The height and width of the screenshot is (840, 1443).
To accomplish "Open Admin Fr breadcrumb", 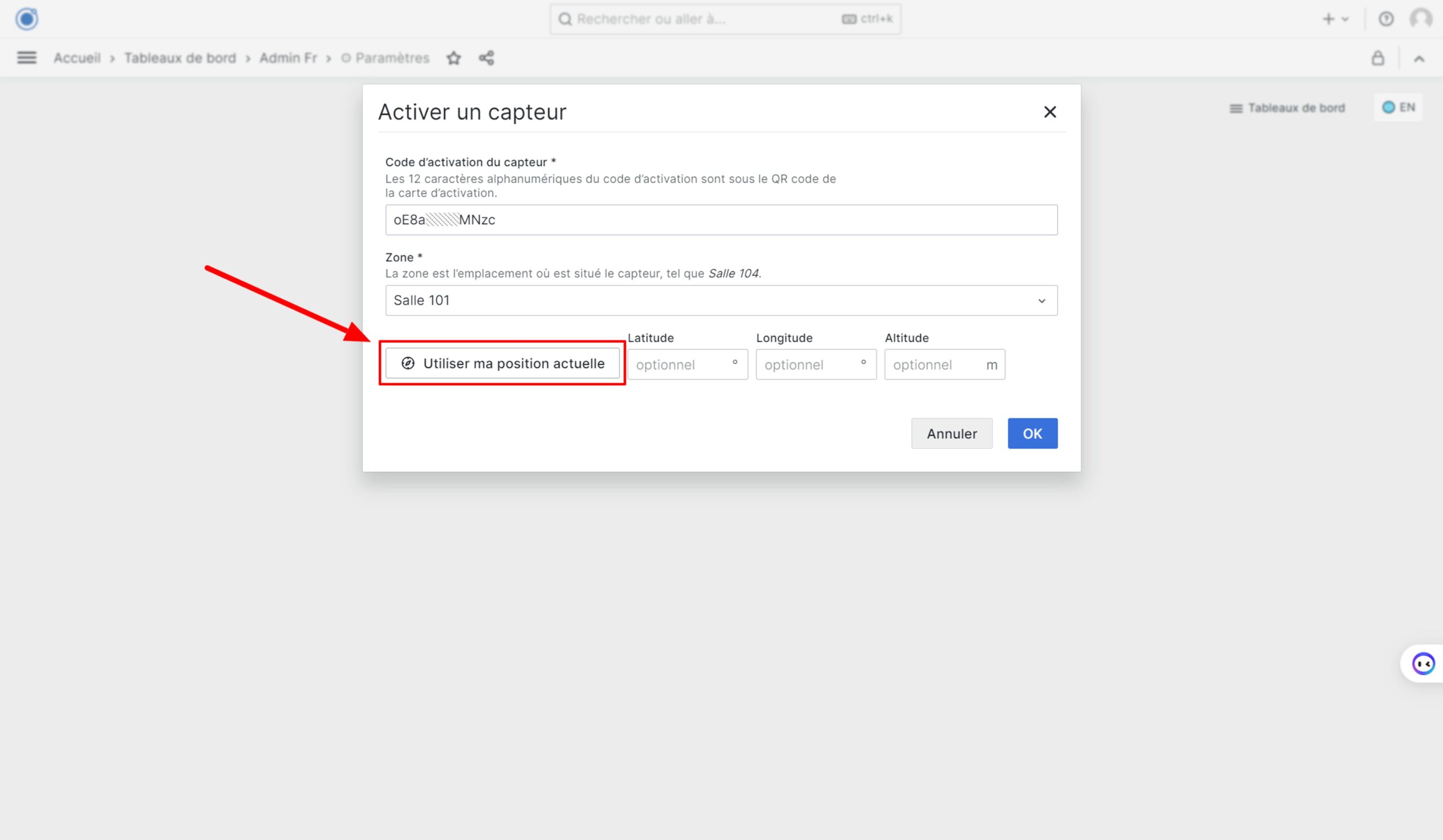I will pos(288,58).
